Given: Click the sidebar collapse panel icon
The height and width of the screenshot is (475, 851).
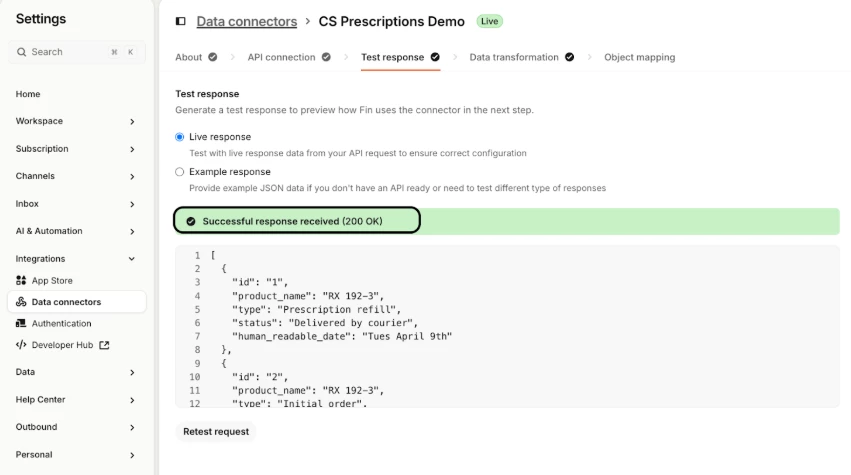Looking at the screenshot, I should pyautogui.click(x=180, y=21).
